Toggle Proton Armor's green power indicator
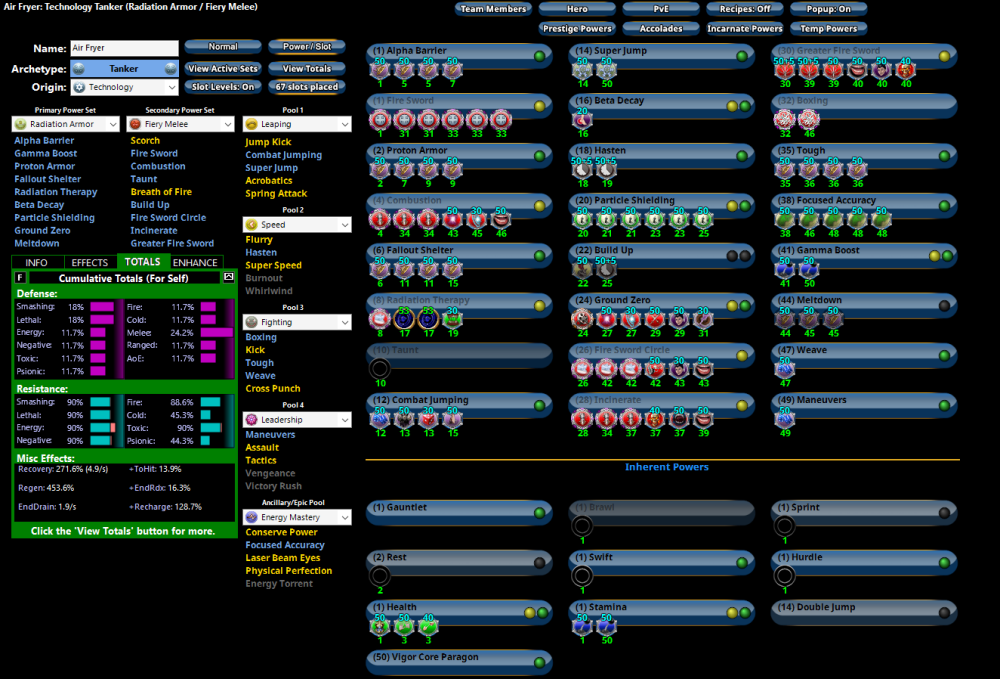The height and width of the screenshot is (679, 1000). [539, 156]
